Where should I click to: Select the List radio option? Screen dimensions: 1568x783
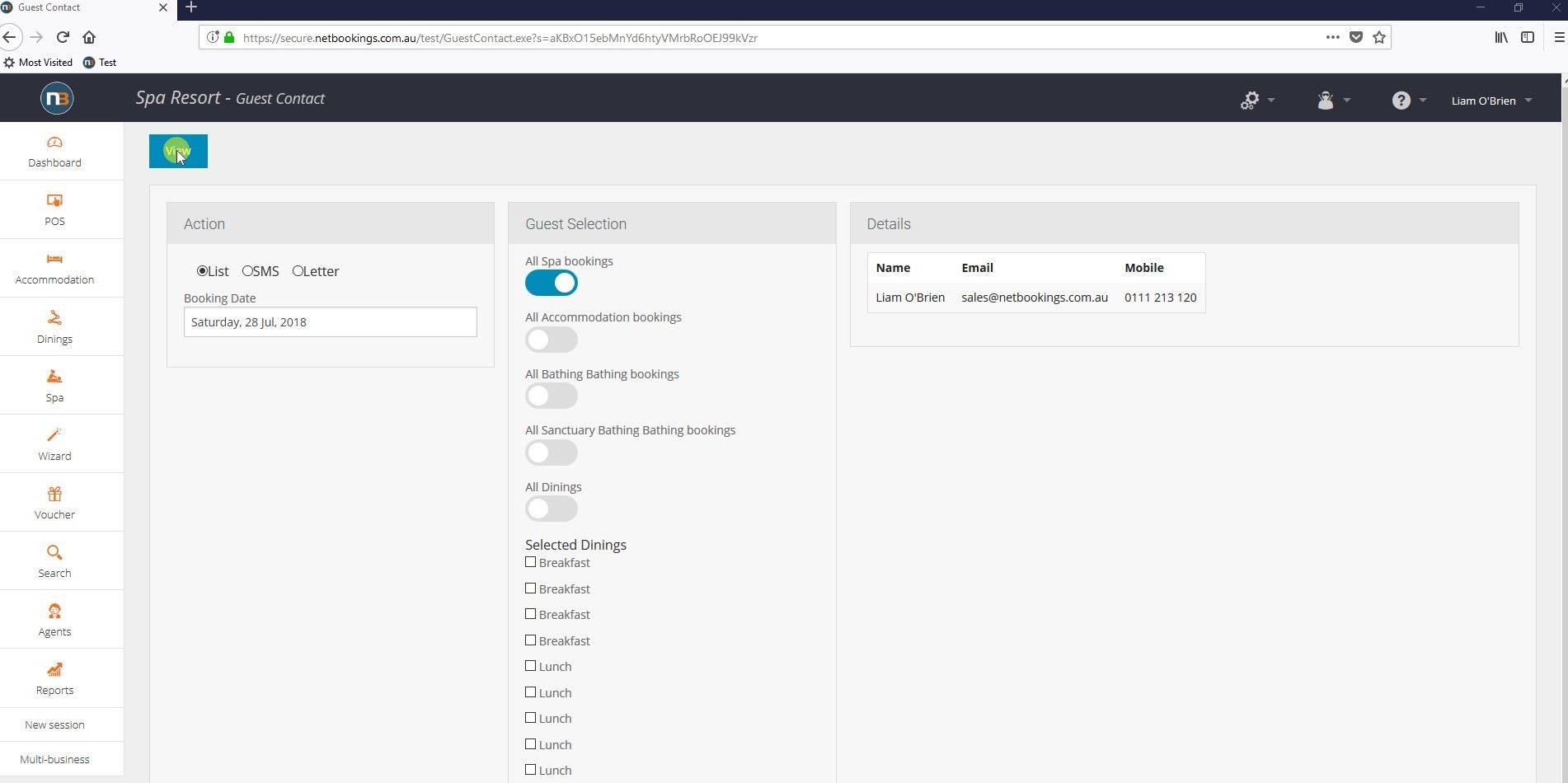pyautogui.click(x=202, y=271)
